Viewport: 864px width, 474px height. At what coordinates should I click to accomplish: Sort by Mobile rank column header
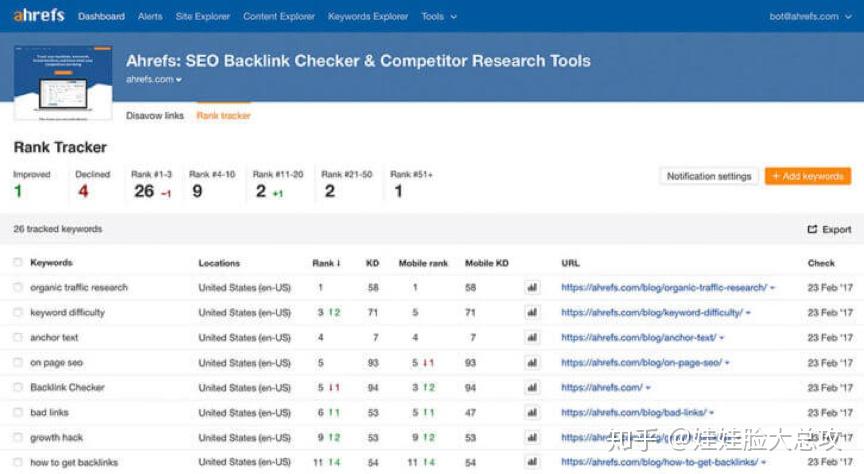(x=423, y=263)
